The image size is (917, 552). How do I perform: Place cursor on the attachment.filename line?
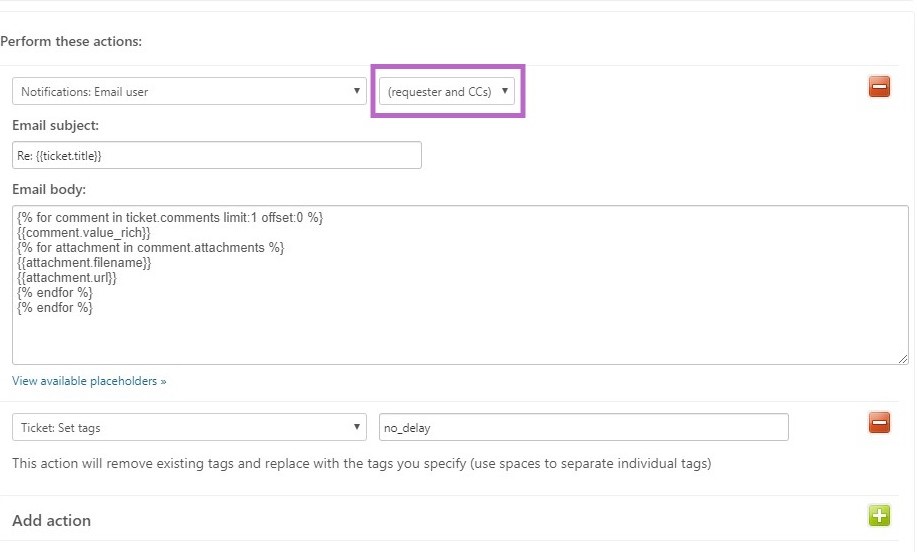pyautogui.click(x=84, y=262)
